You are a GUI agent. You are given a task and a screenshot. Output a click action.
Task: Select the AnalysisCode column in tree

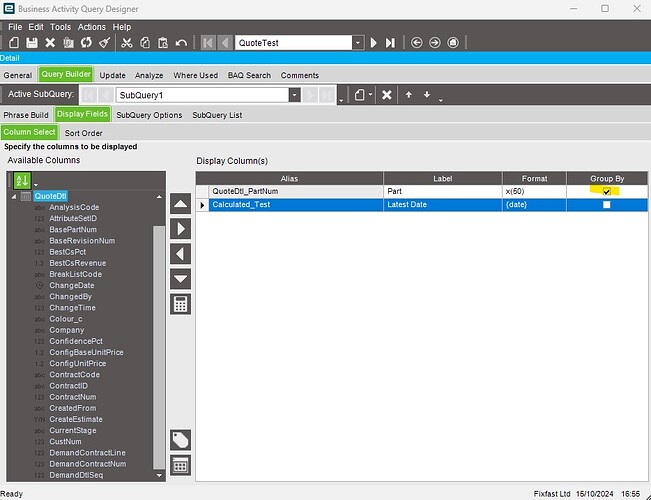click(x=74, y=207)
